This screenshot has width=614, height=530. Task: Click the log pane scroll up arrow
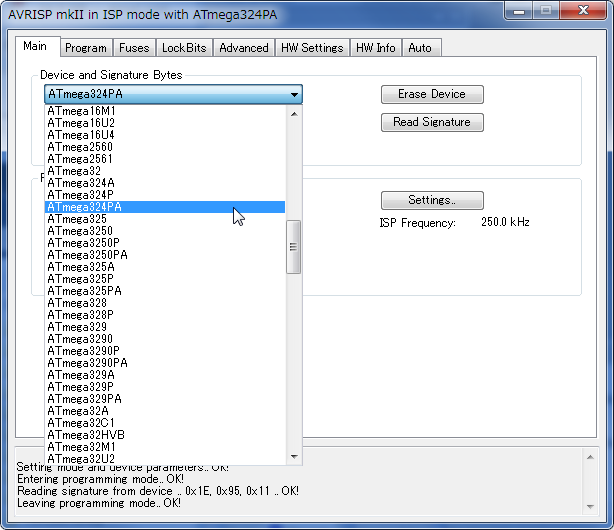(590, 457)
